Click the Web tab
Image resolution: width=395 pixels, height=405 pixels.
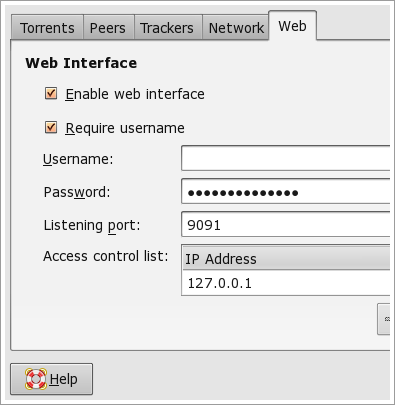click(x=292, y=26)
